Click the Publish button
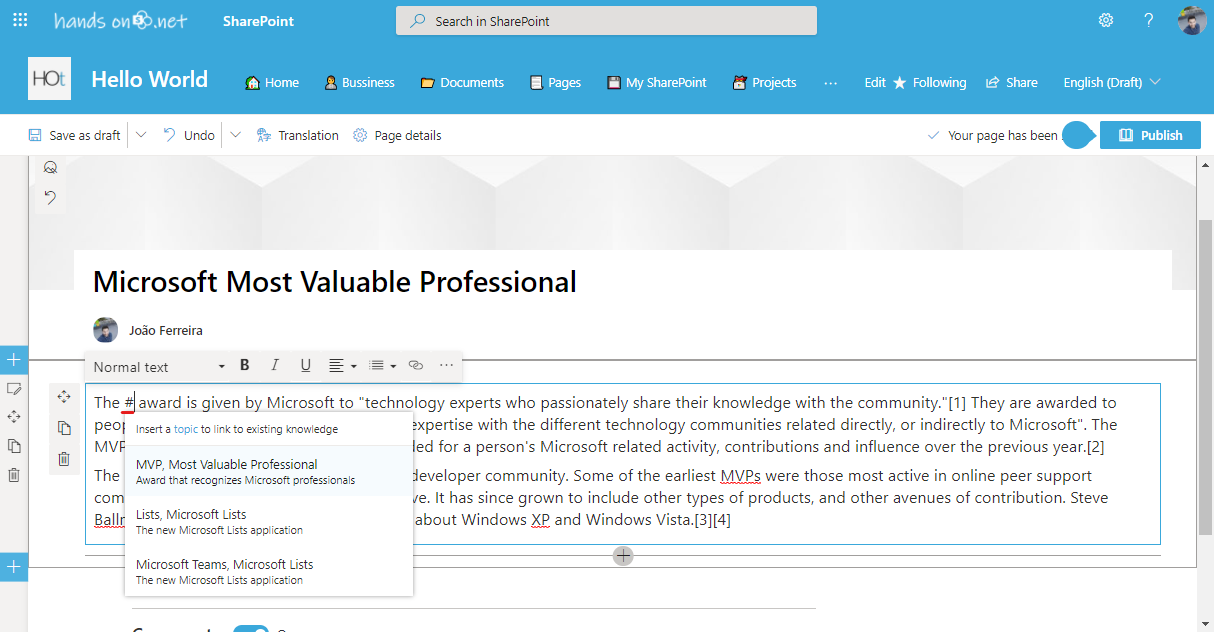The image size is (1214, 632). tap(1150, 135)
